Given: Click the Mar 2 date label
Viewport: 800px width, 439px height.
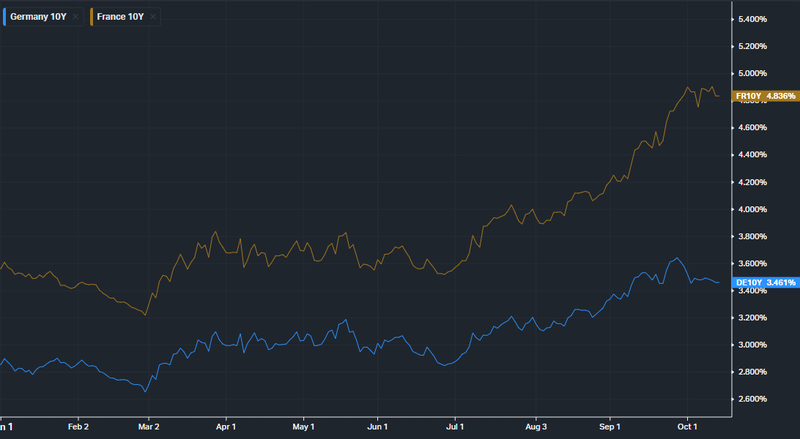Looking at the screenshot, I should tap(148, 427).
